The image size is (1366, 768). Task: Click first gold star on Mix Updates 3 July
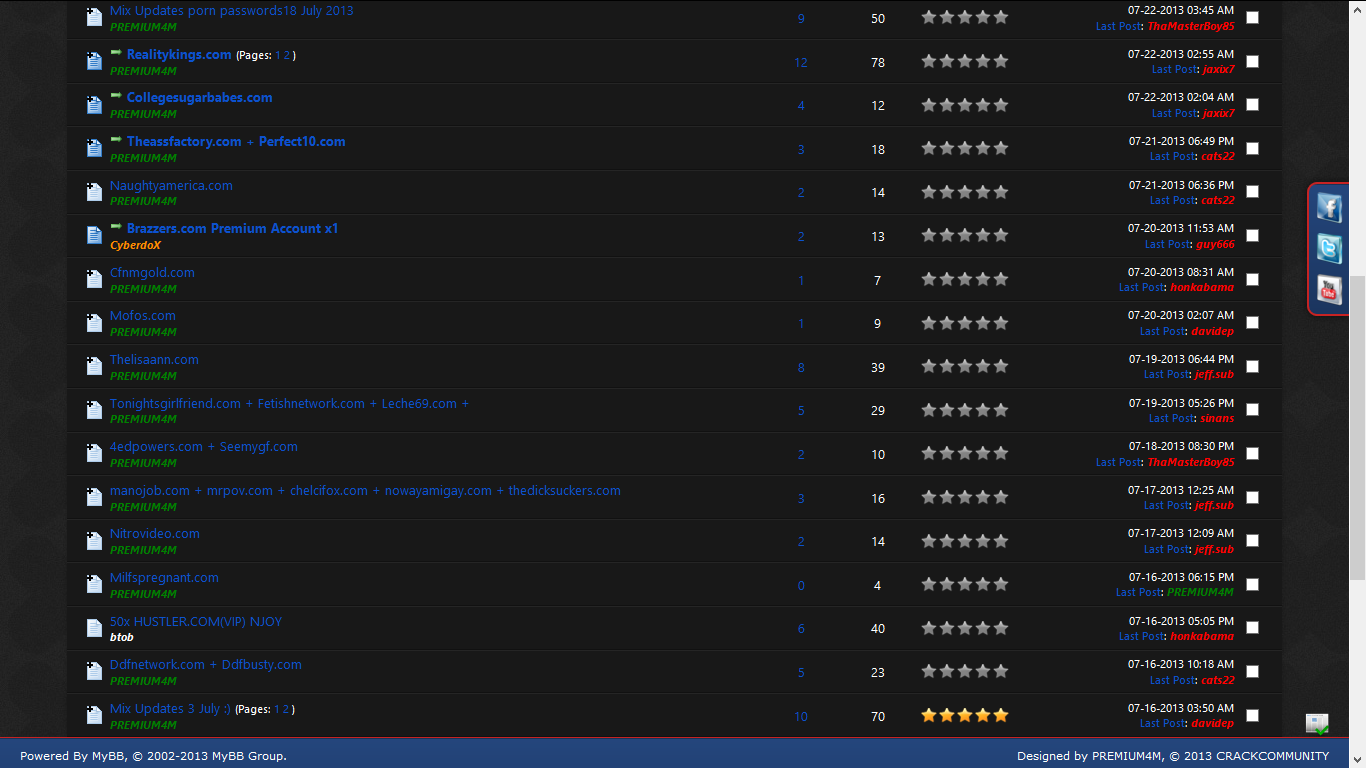point(929,715)
